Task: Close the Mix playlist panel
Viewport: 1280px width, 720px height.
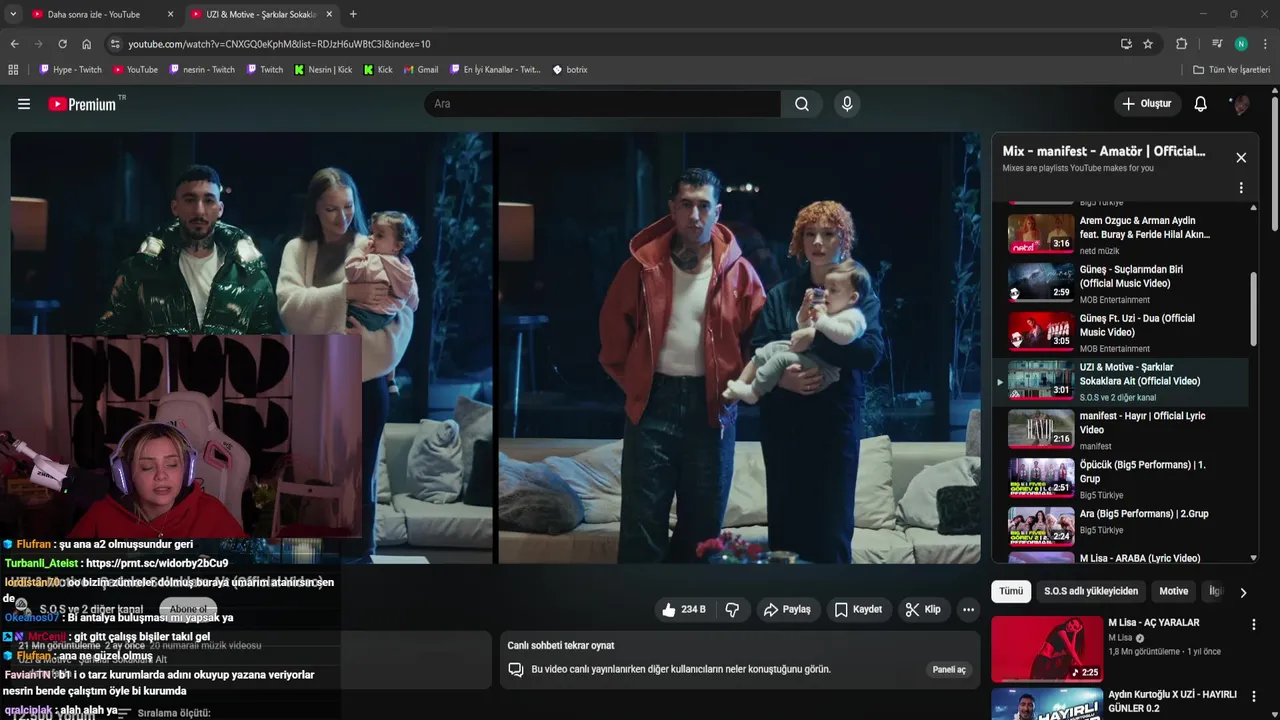Action: click(x=1241, y=158)
